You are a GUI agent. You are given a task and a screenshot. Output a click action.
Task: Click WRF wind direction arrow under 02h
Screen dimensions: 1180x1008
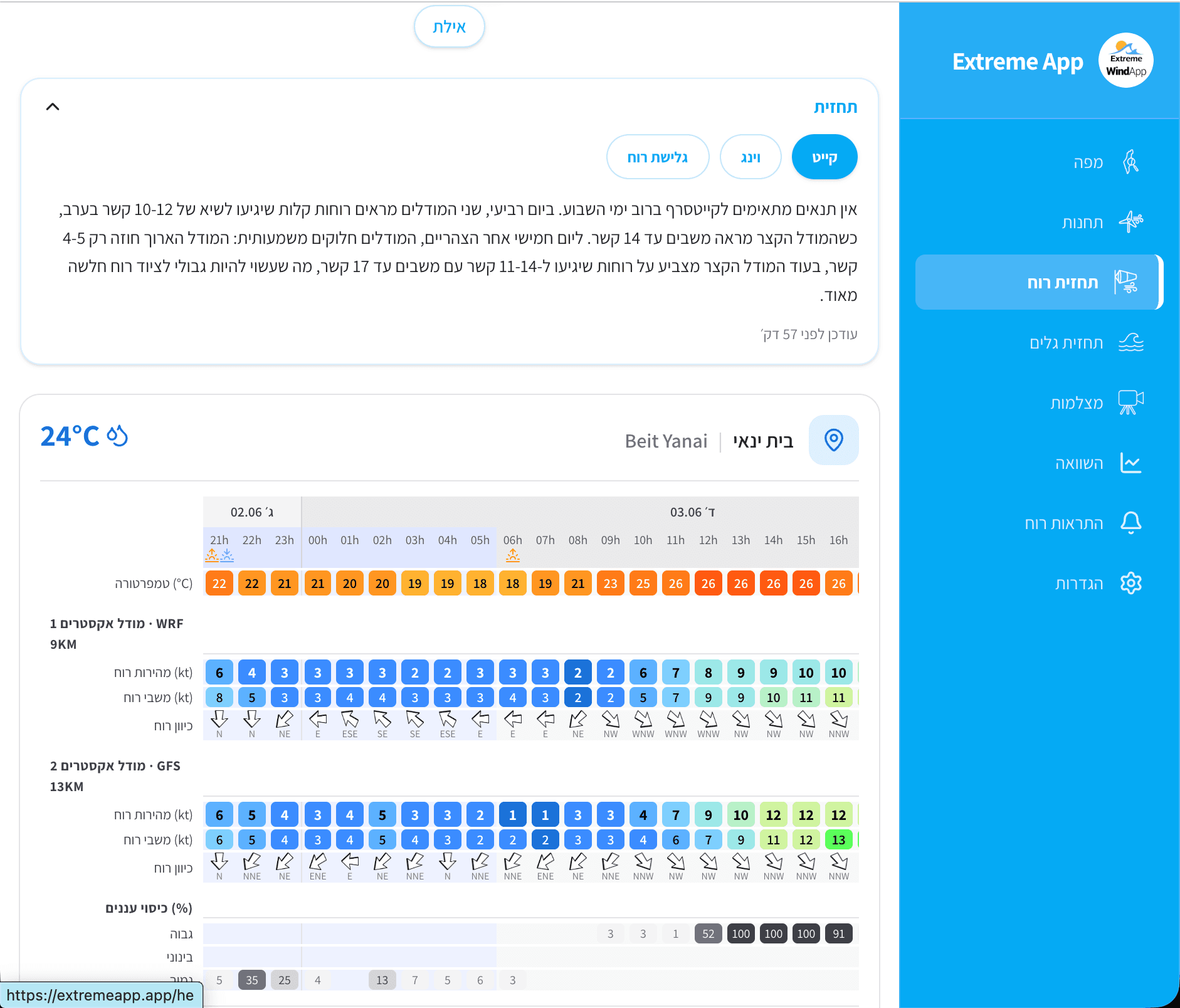point(382,718)
